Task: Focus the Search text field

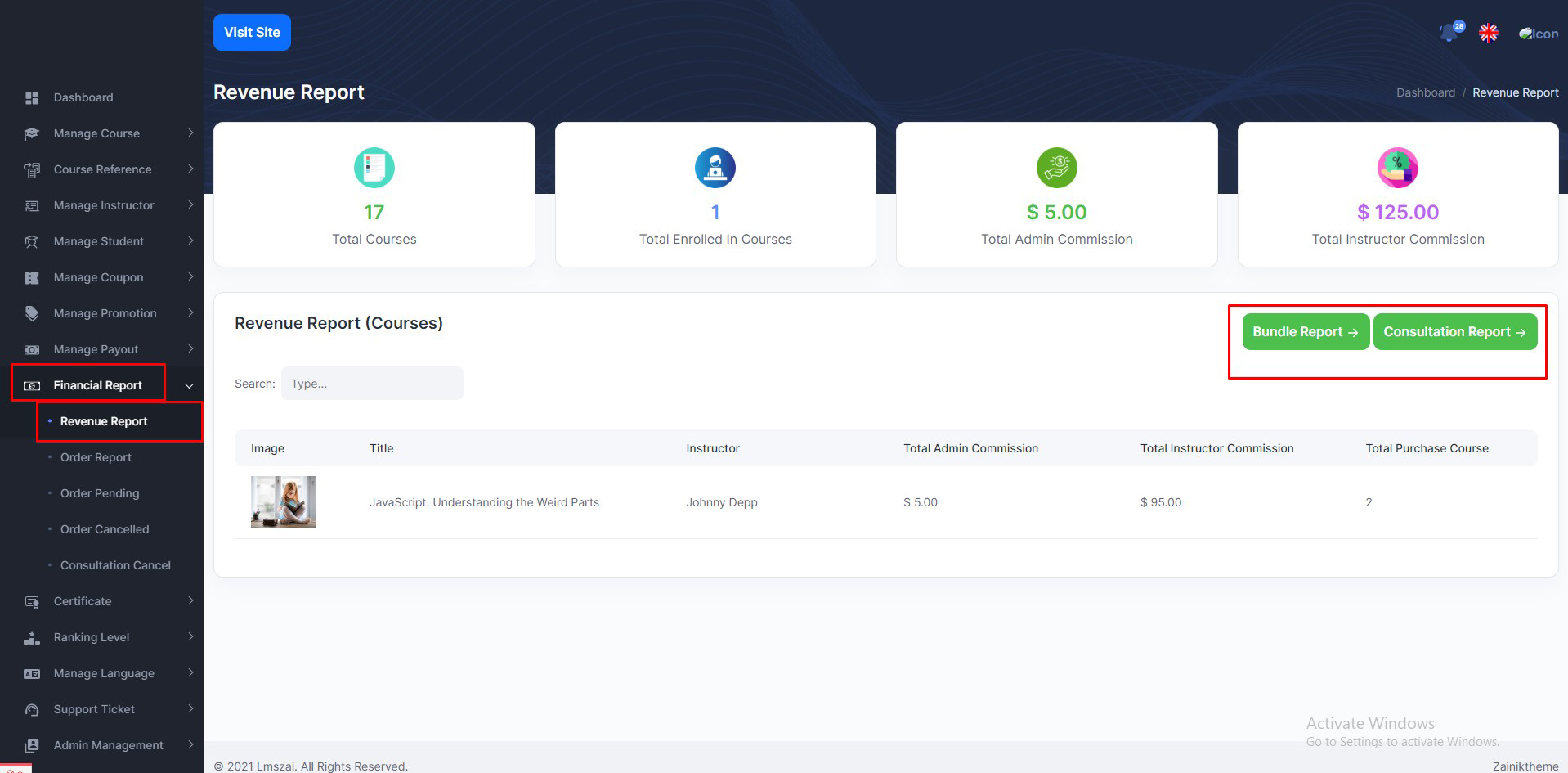Action: pyautogui.click(x=372, y=384)
